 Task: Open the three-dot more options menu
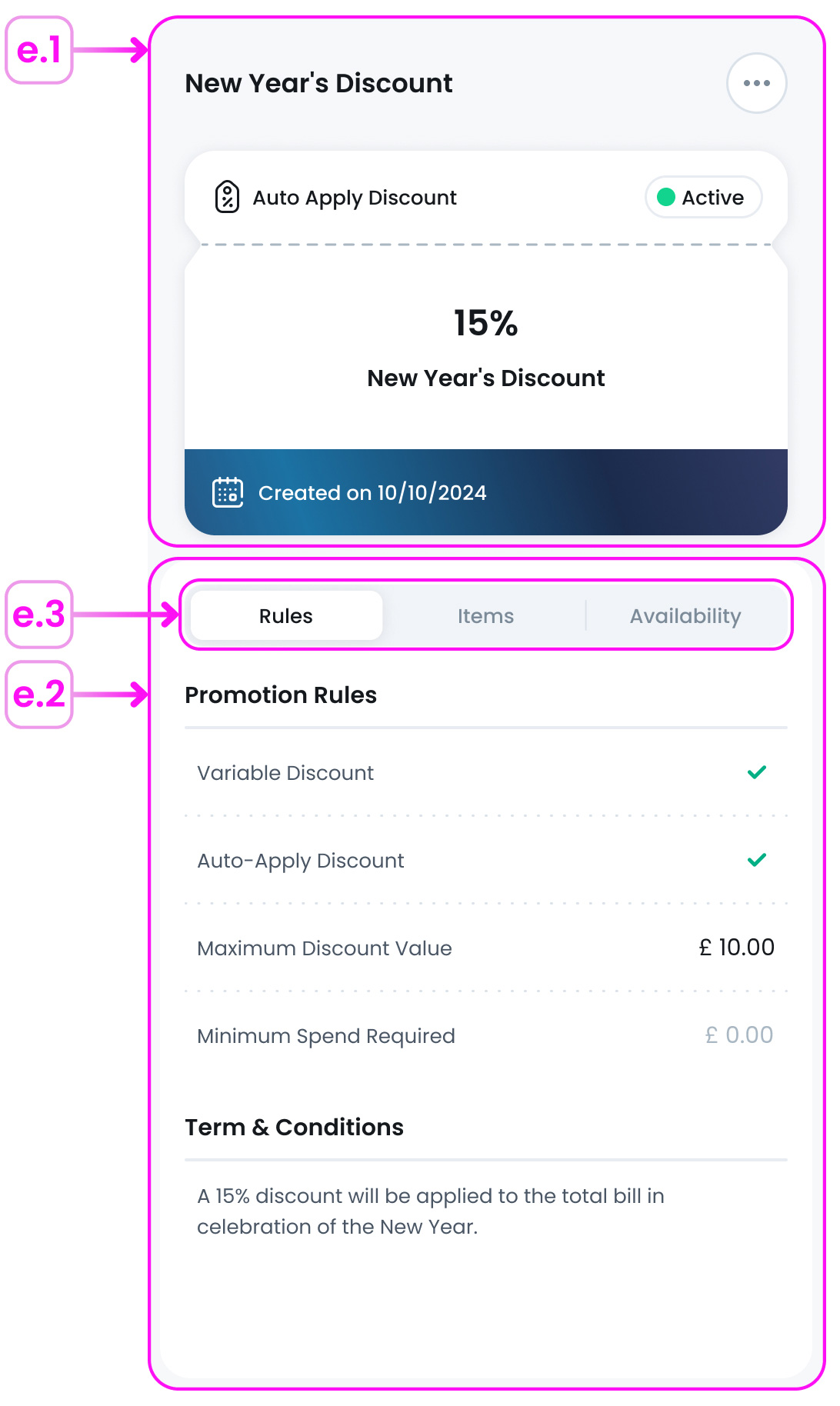pyautogui.click(x=756, y=83)
